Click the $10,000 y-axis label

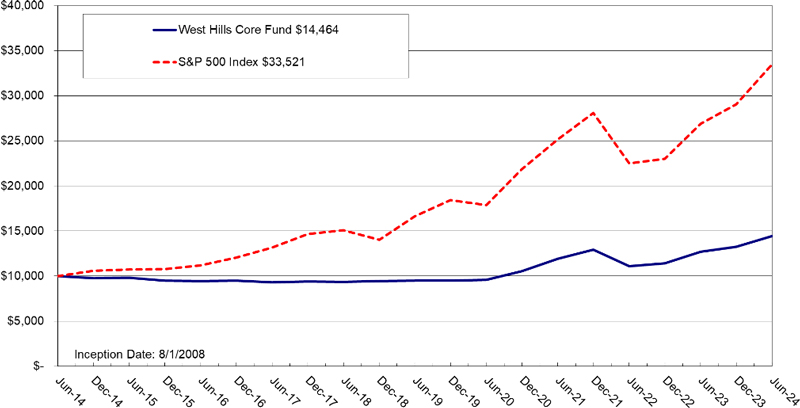click(22, 276)
